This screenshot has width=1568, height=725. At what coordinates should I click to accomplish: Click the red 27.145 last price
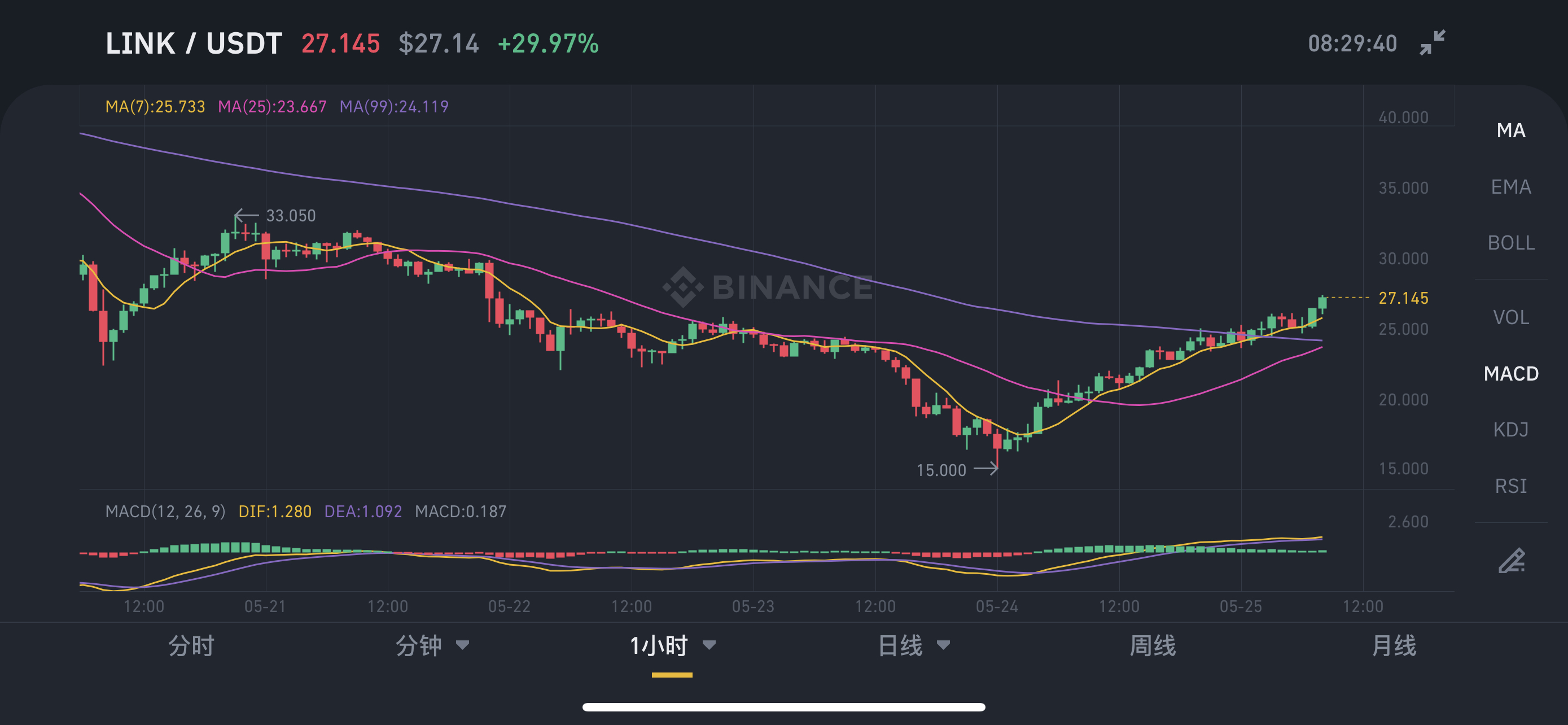[341, 44]
